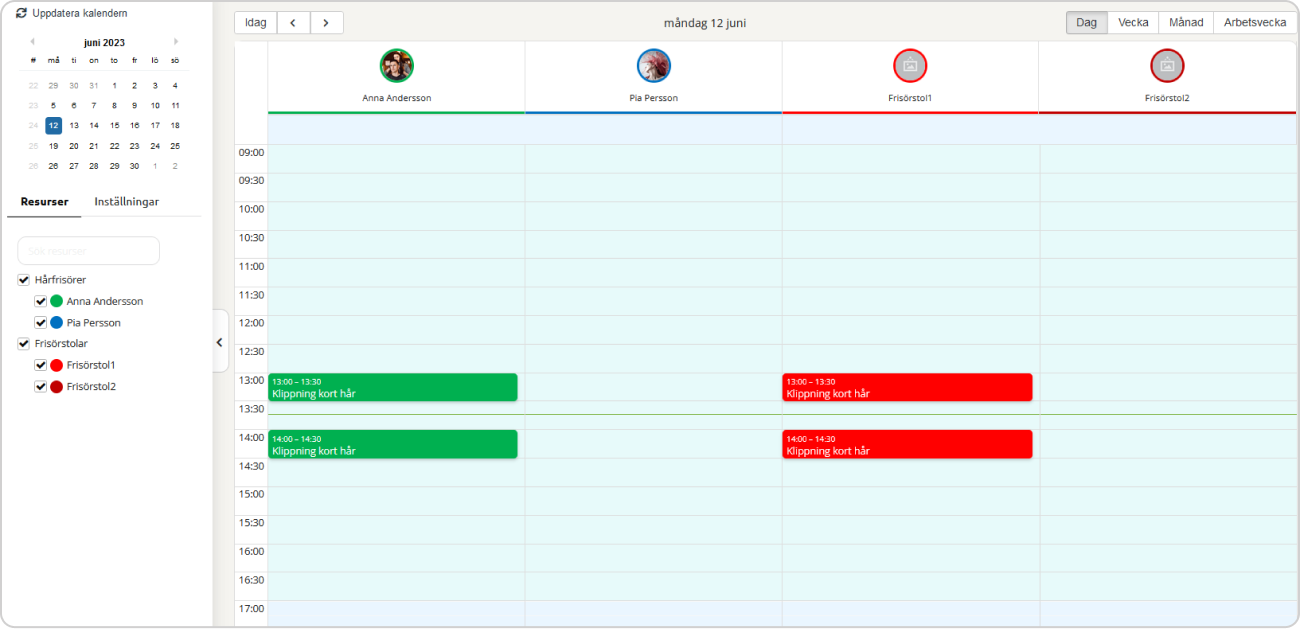Viewport: 1300px width, 629px height.
Task: Click the Frisörstol1 resource icon
Action: tap(910, 65)
